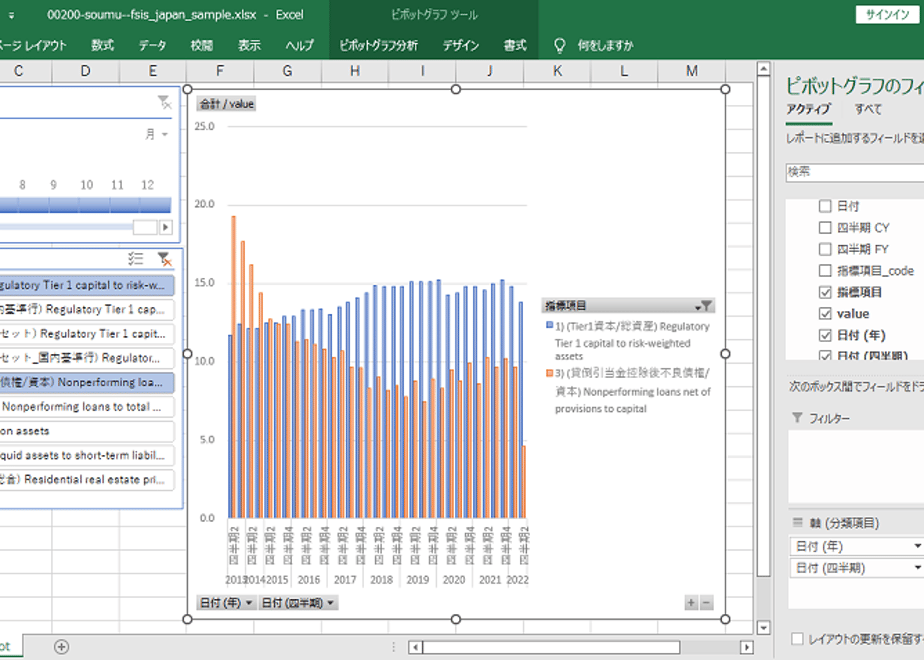Screen dimensions: 924x660
Task: Clear filter icon on indicator slicer
Action: click(x=164, y=259)
